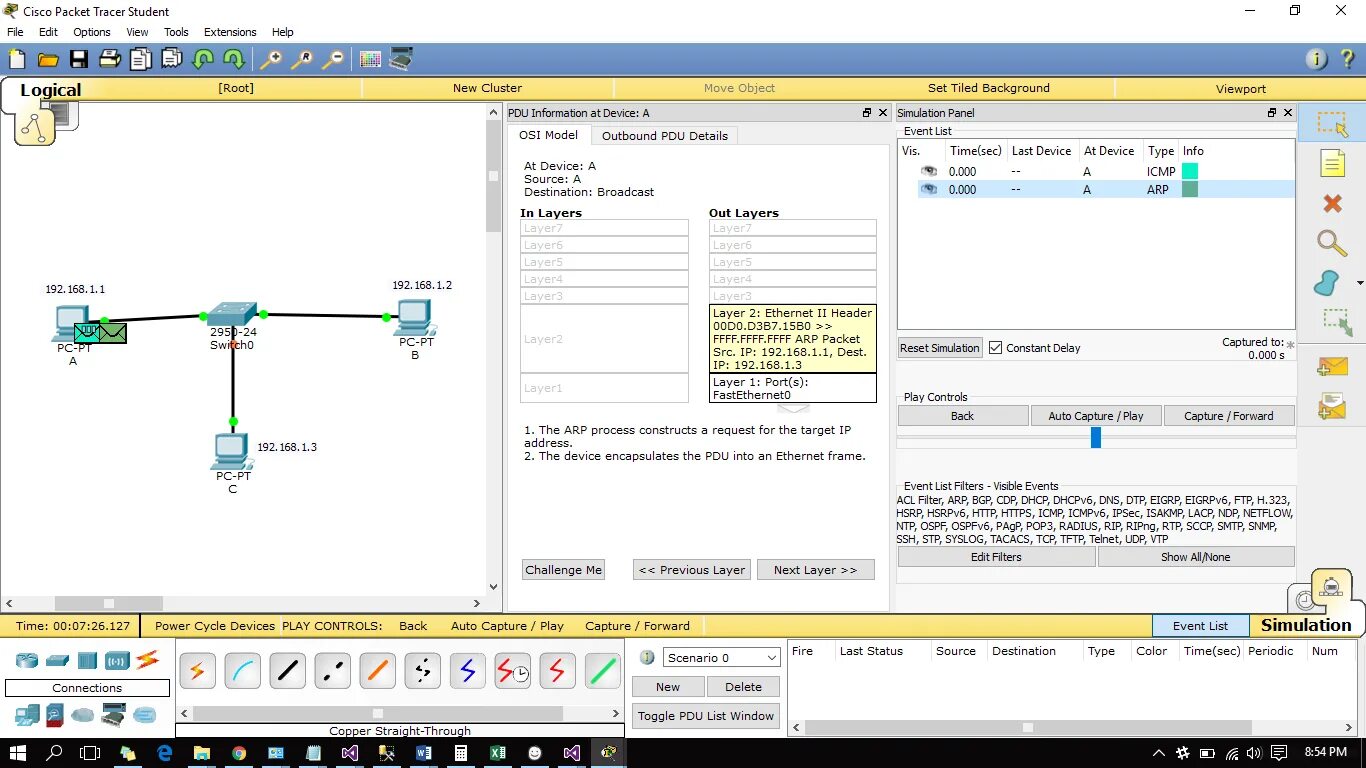Toggle the Constant Delay checkbox

tap(995, 348)
